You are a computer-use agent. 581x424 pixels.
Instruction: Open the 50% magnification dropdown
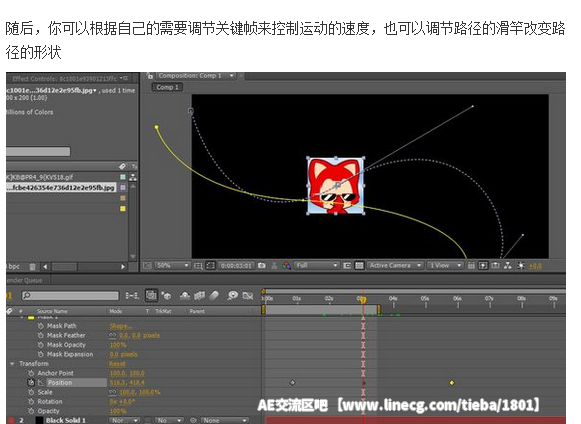pos(172,266)
